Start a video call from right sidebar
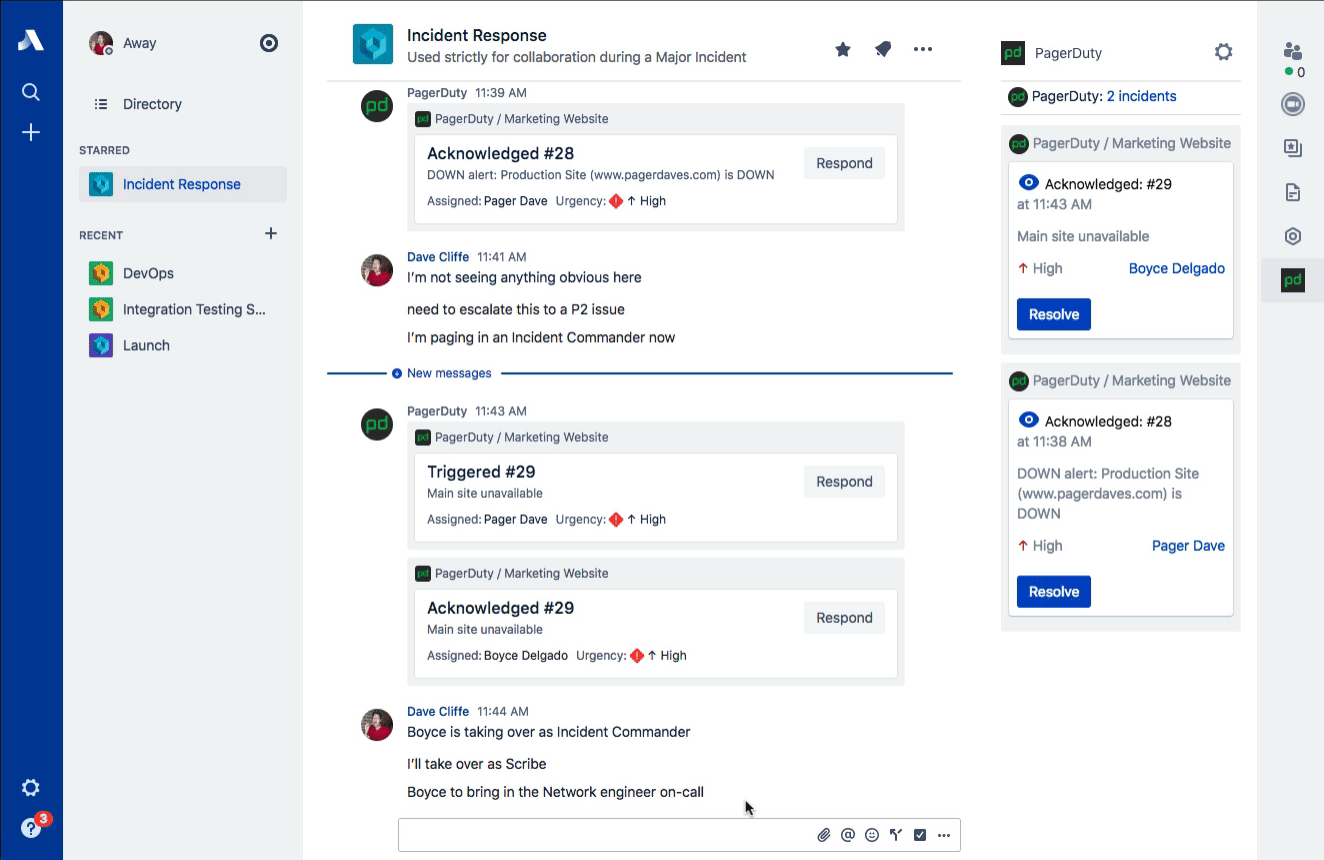The height and width of the screenshot is (860, 1324). coord(1293,104)
